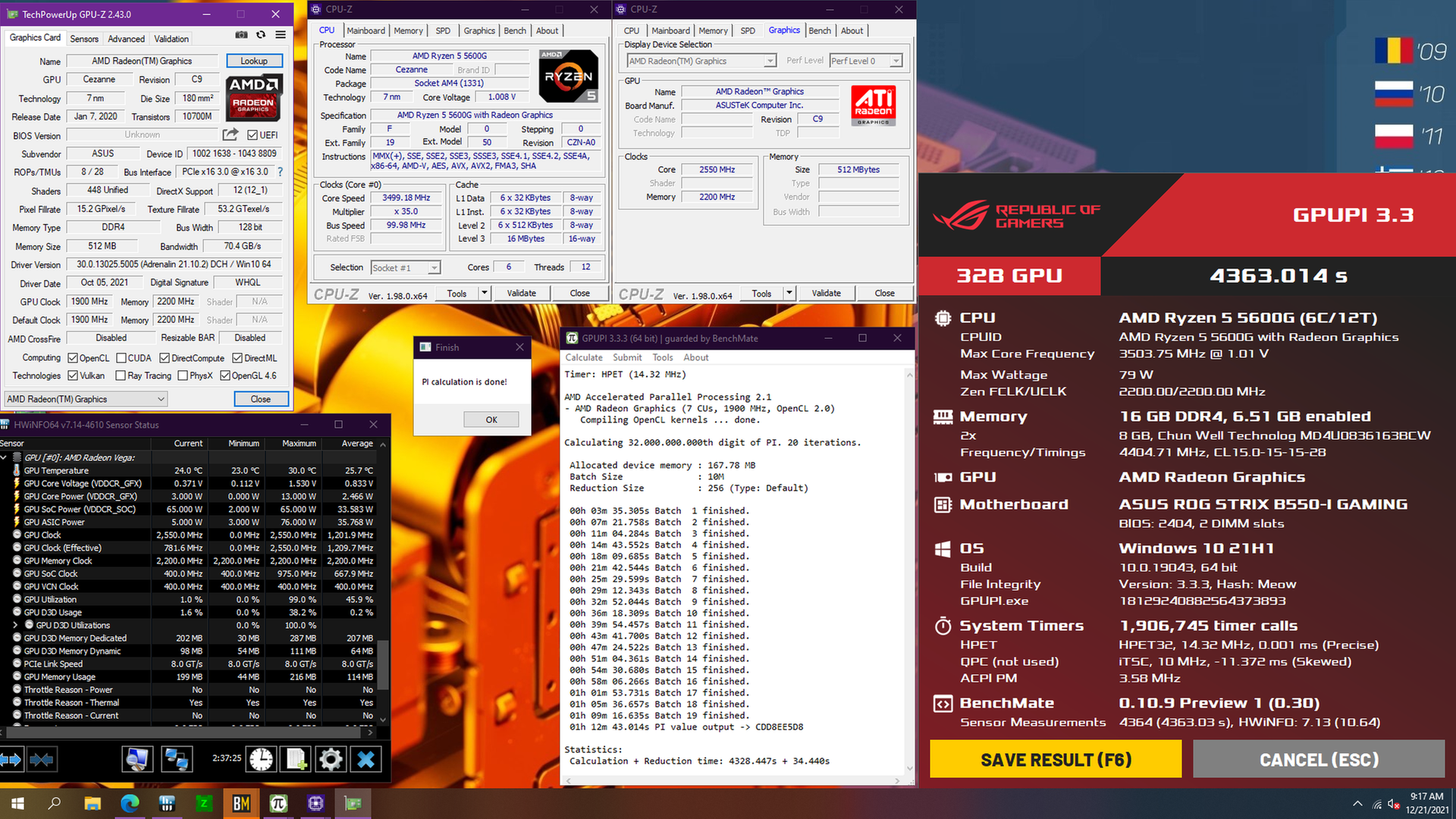Screen dimensions: 1456x819
Task: Click the HWiNFO collapse columns arrows icon
Action: 41,759
